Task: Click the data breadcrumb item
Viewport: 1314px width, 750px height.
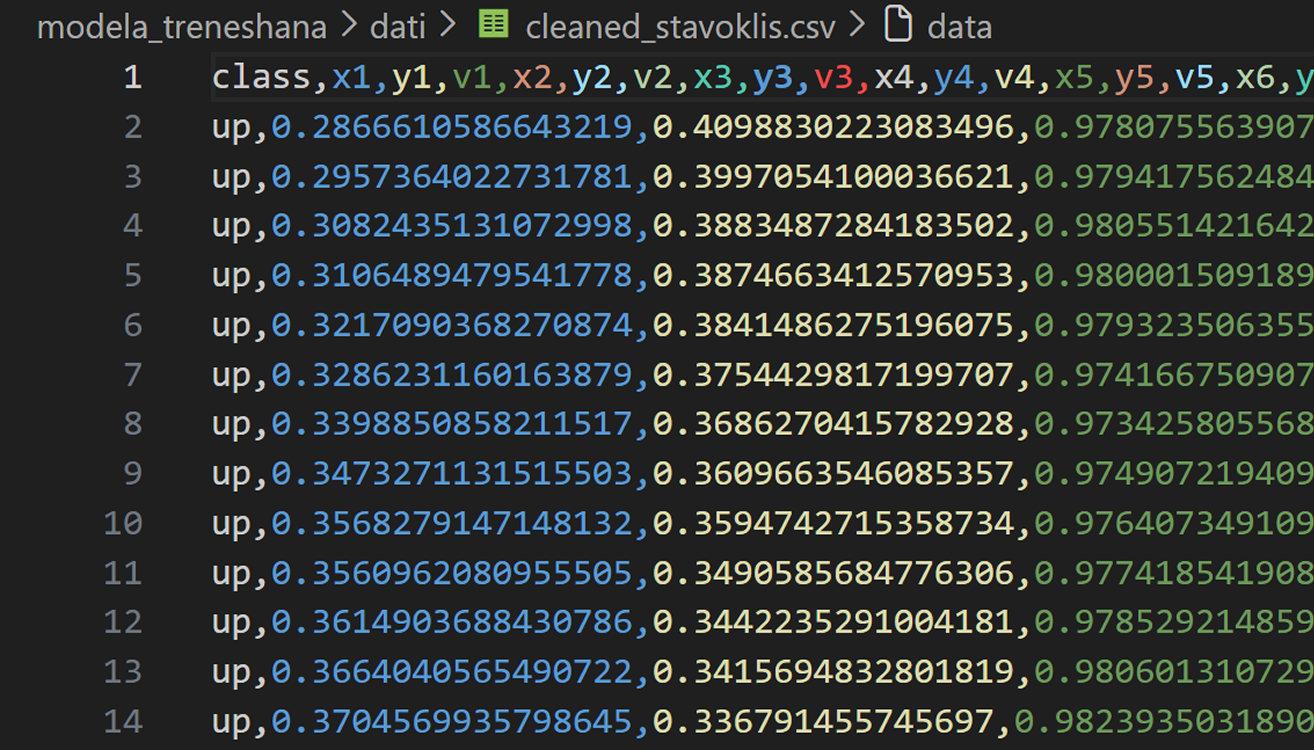Action: (x=959, y=26)
